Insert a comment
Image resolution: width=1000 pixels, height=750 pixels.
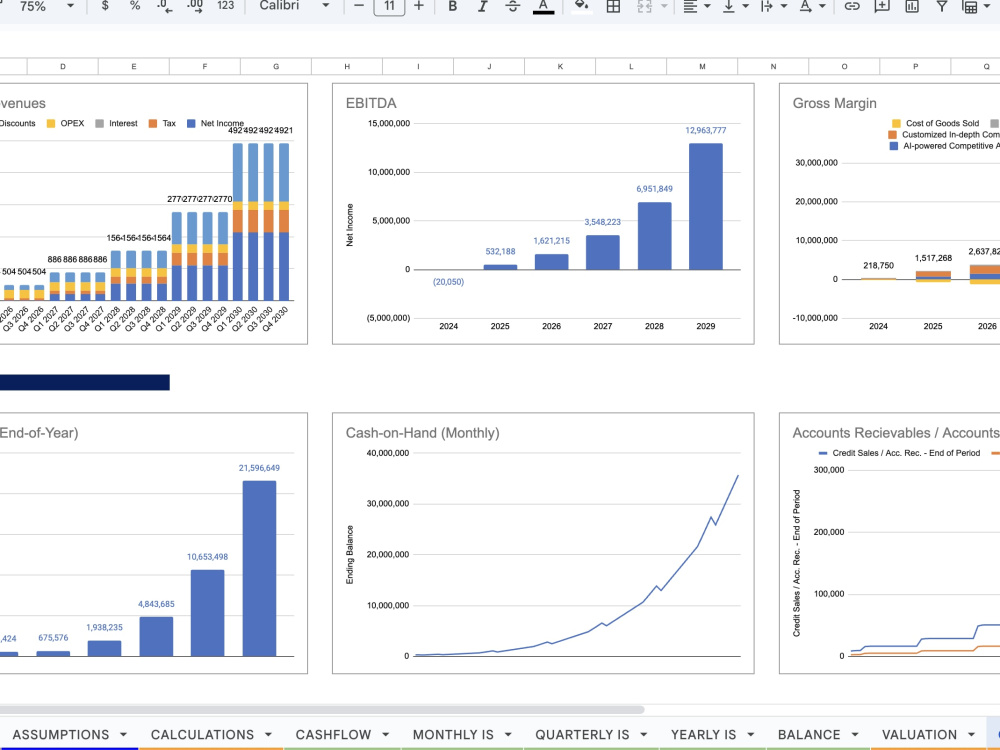pos(881,6)
